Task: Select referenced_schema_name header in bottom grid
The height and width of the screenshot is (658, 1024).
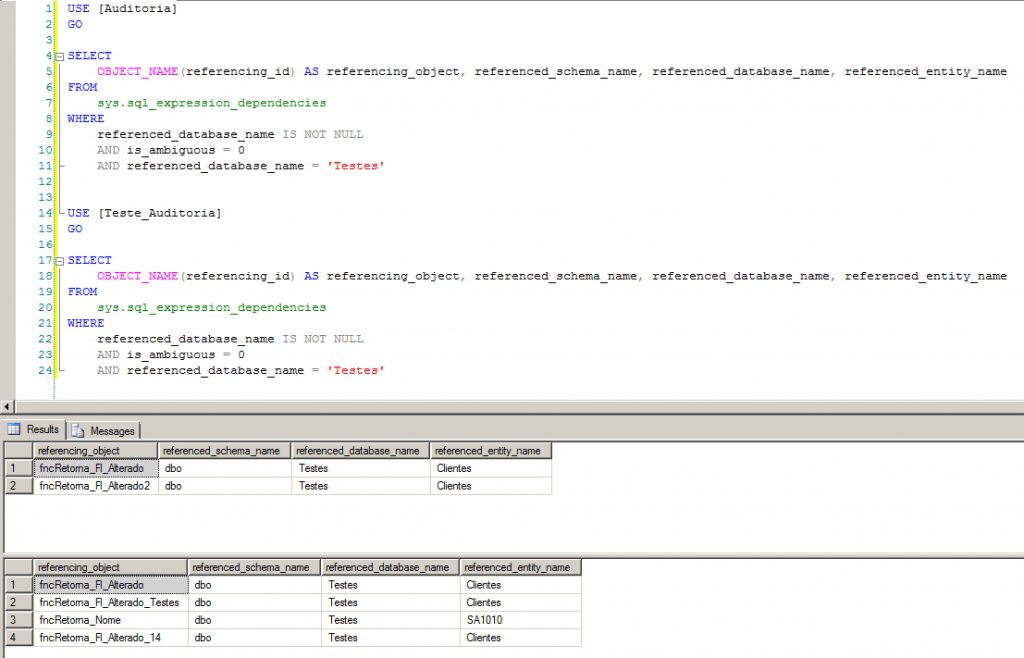Action: (254, 566)
